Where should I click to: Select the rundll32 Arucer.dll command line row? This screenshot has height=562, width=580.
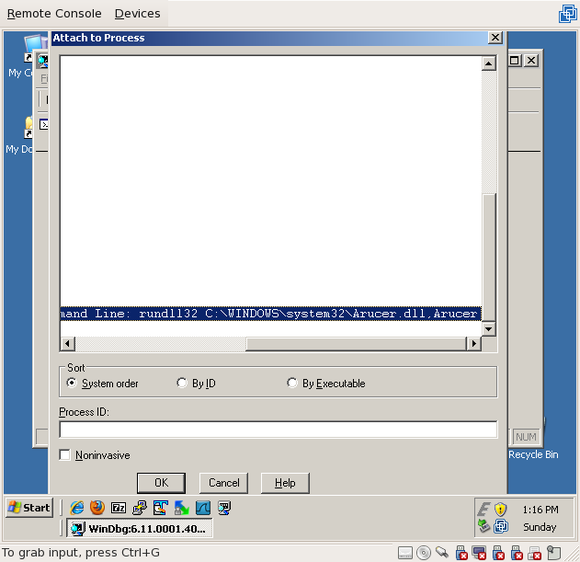pos(271,314)
